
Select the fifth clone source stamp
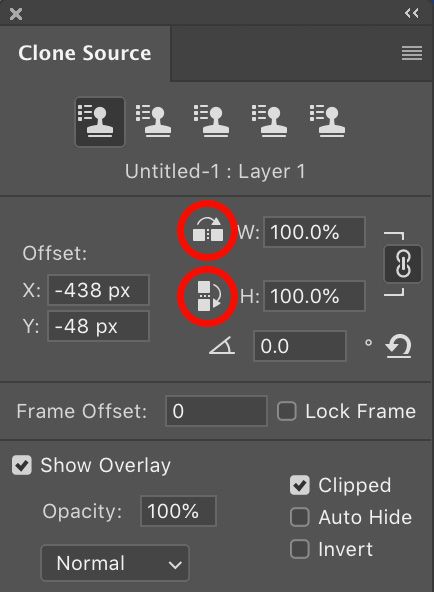[x=328, y=122]
